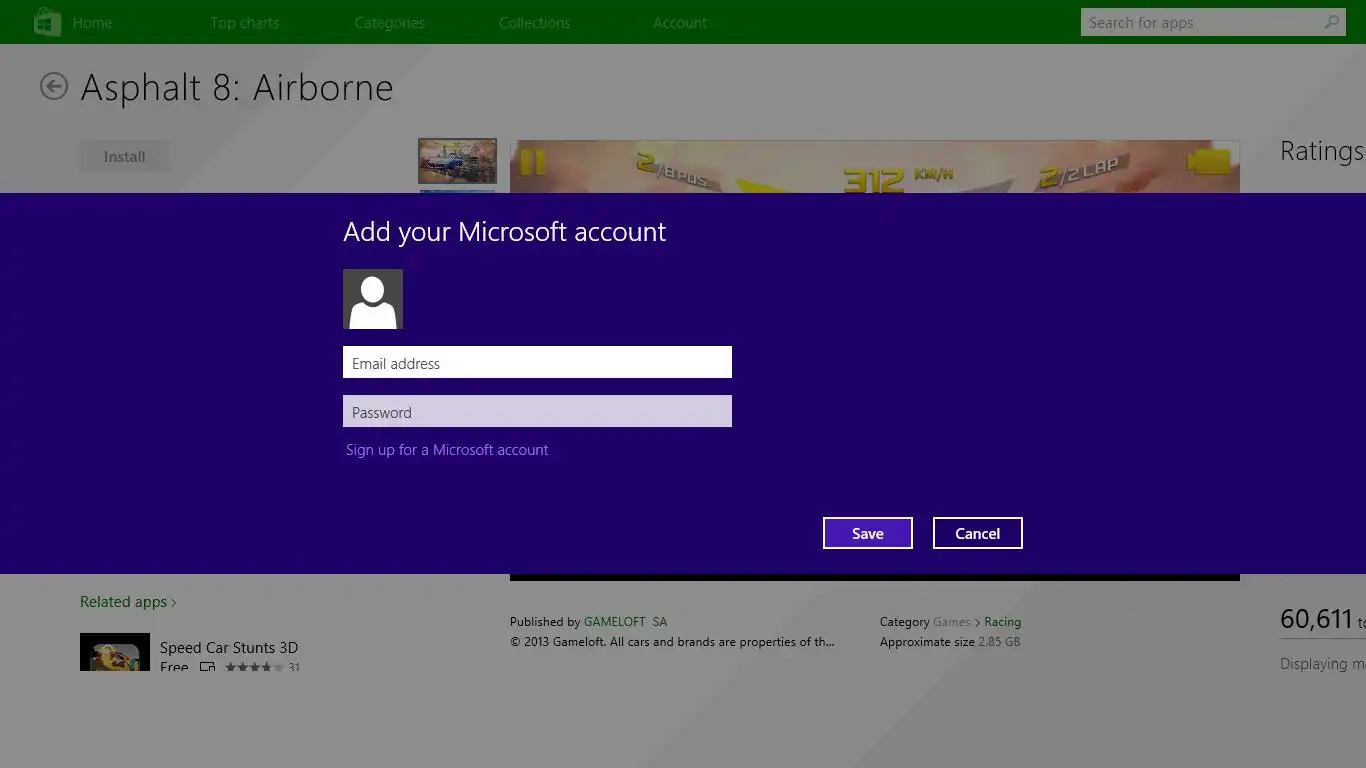Select the first screenshot thumbnail
Viewport: 1366px width, 768px height.
457,161
